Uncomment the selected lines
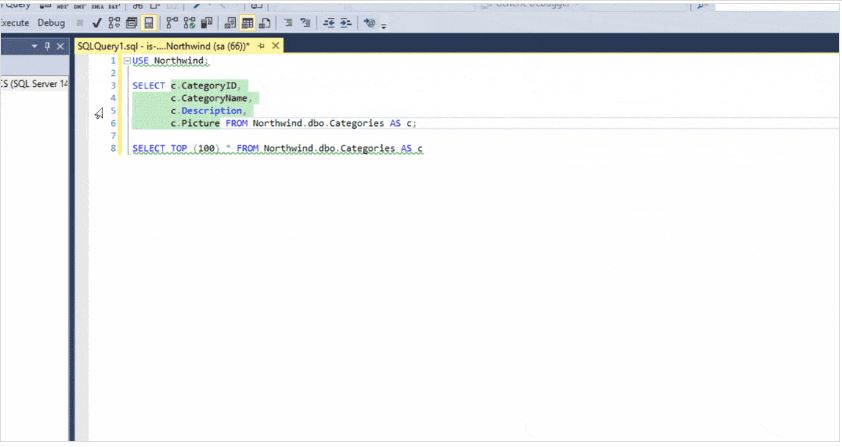The width and height of the screenshot is (842, 447). tap(305, 23)
